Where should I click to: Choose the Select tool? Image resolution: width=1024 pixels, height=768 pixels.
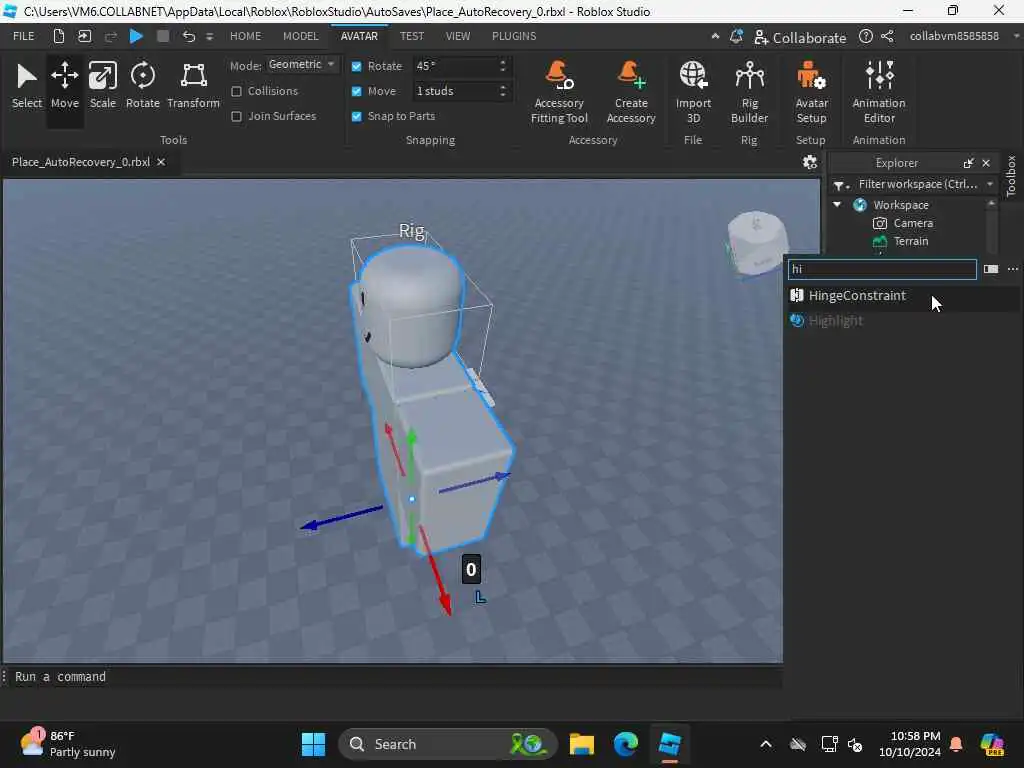click(26, 86)
